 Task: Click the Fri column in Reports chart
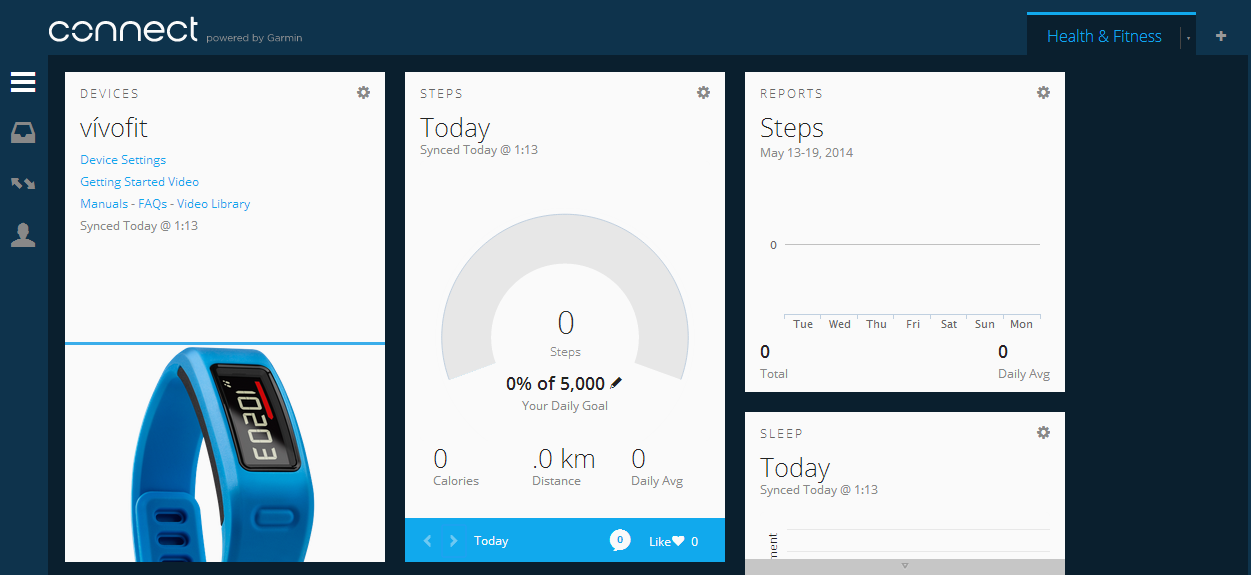click(913, 324)
